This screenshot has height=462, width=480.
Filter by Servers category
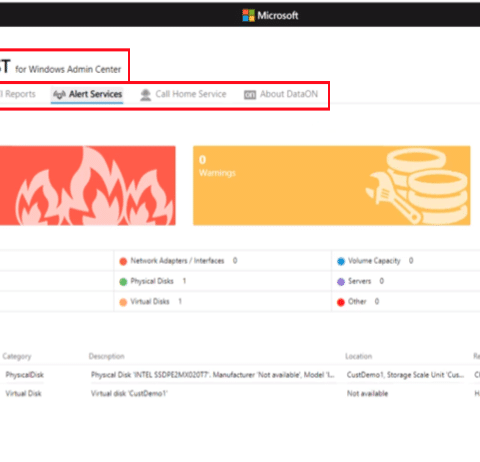tap(360, 281)
